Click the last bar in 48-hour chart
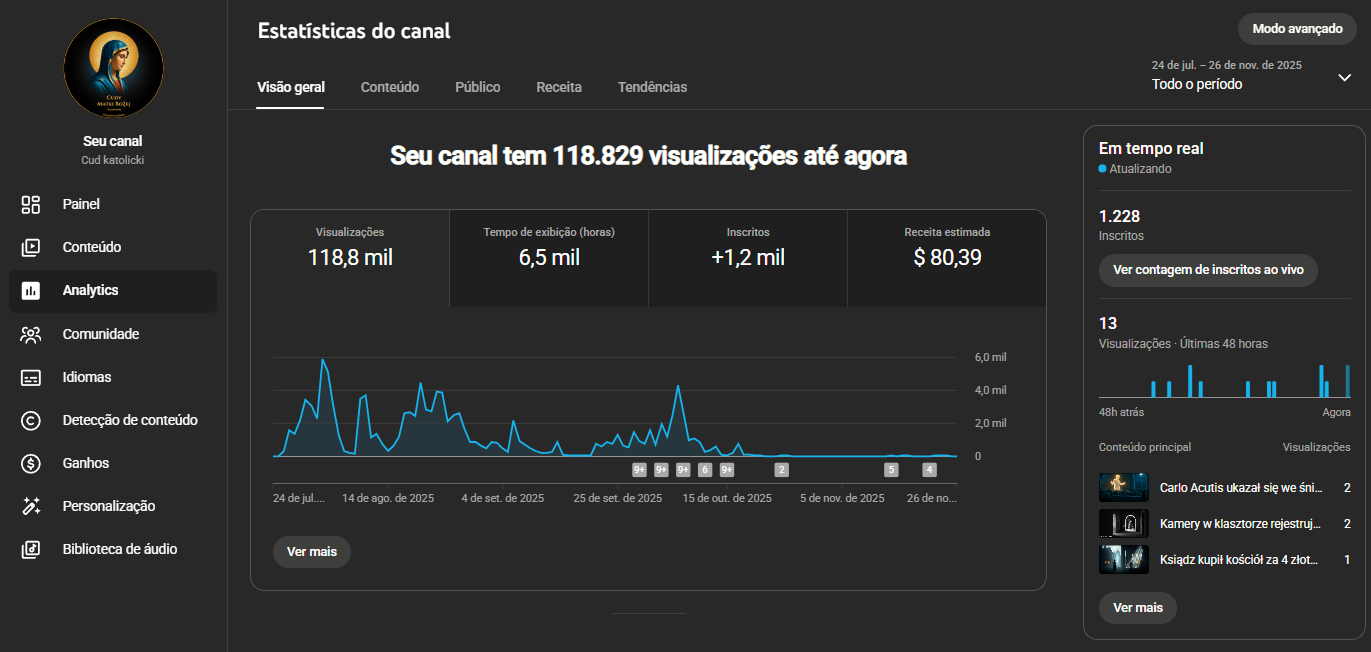This screenshot has height=652, width=1371. (x=1348, y=381)
